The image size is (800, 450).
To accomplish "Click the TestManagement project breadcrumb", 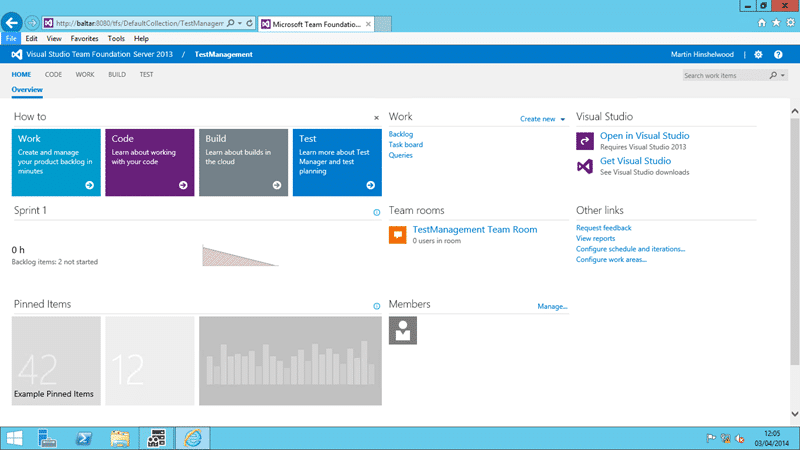I will point(223,55).
